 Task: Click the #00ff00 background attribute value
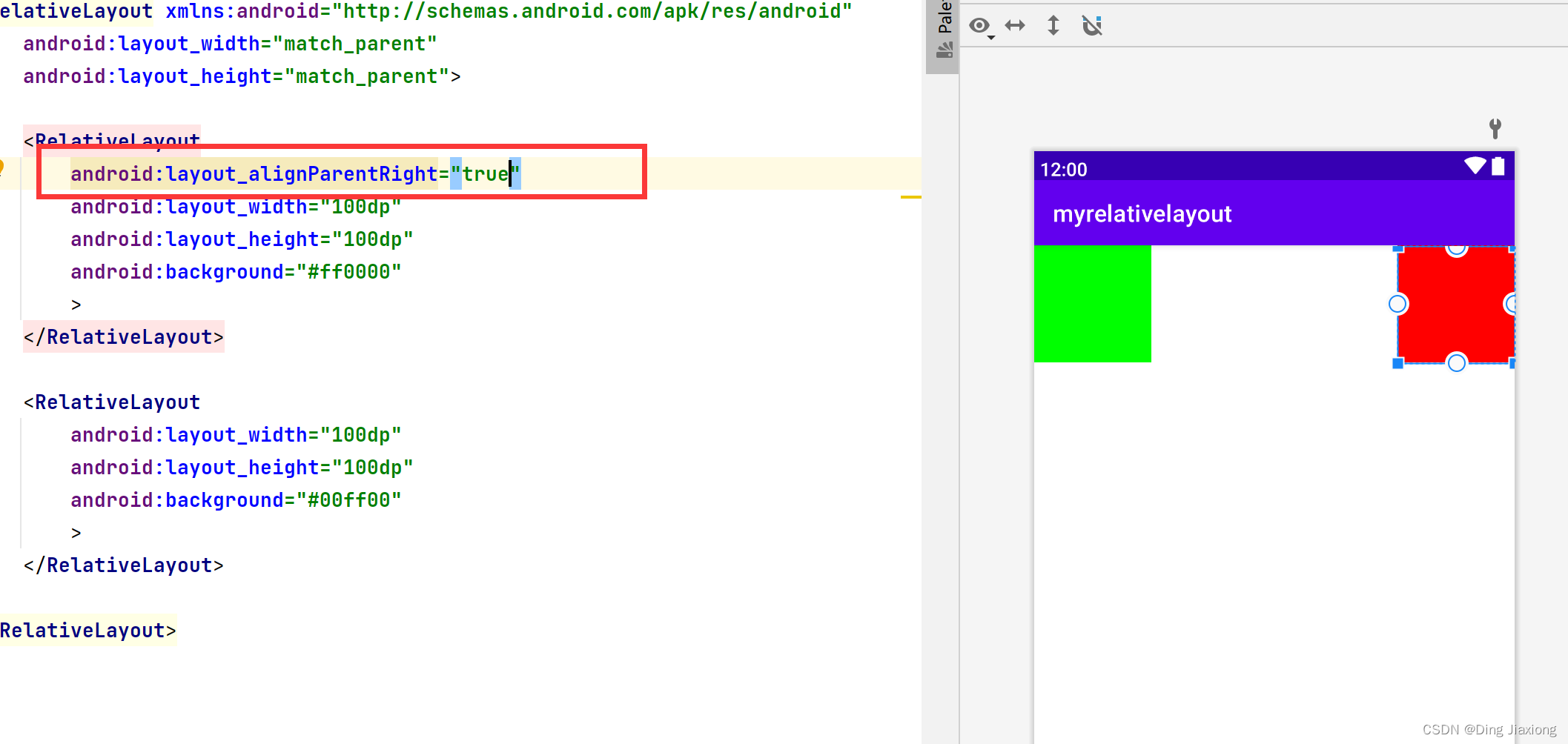click(x=348, y=500)
